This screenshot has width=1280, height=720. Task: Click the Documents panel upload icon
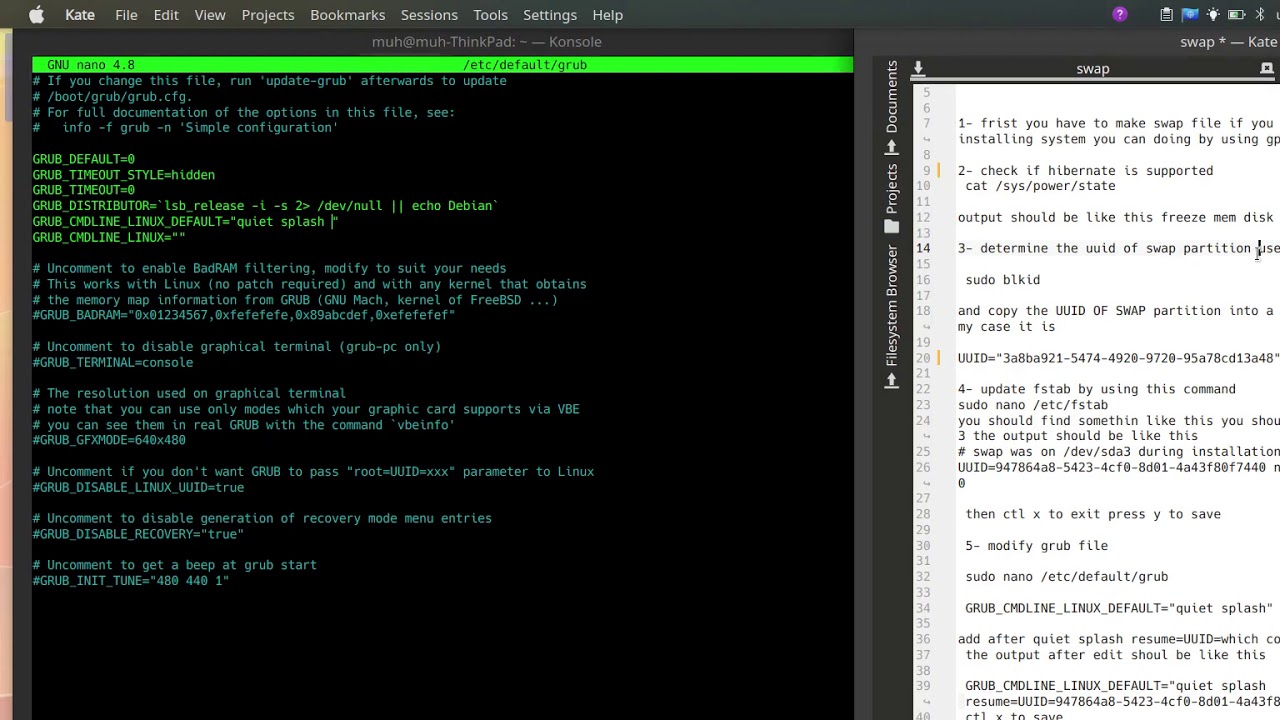pos(891,148)
